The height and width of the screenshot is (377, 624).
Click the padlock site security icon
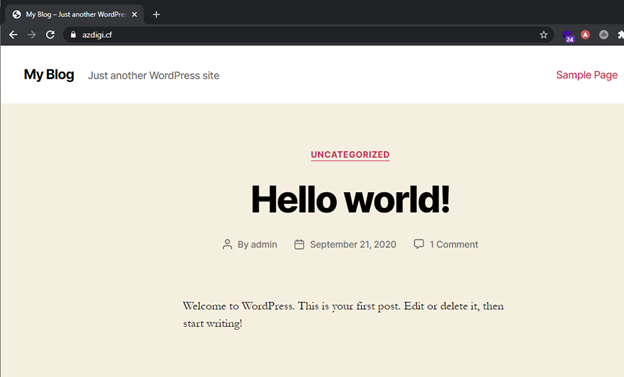point(73,35)
